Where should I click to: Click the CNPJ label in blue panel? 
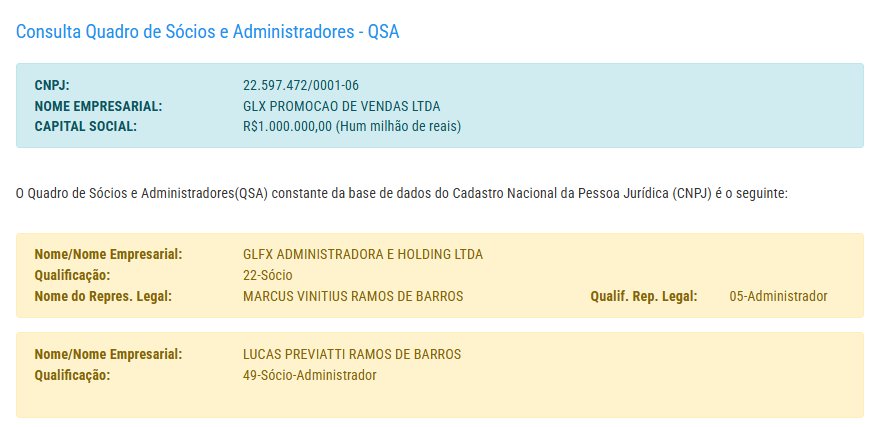[52, 85]
